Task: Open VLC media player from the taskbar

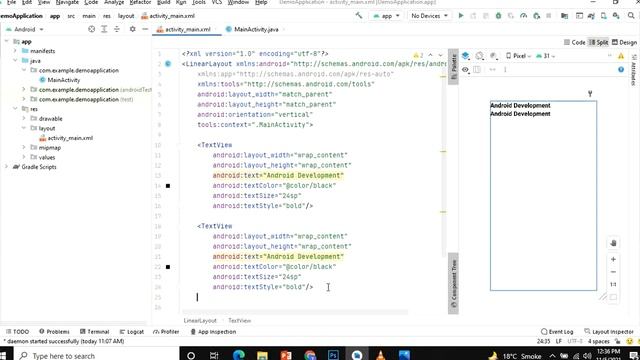Action: tap(380, 355)
